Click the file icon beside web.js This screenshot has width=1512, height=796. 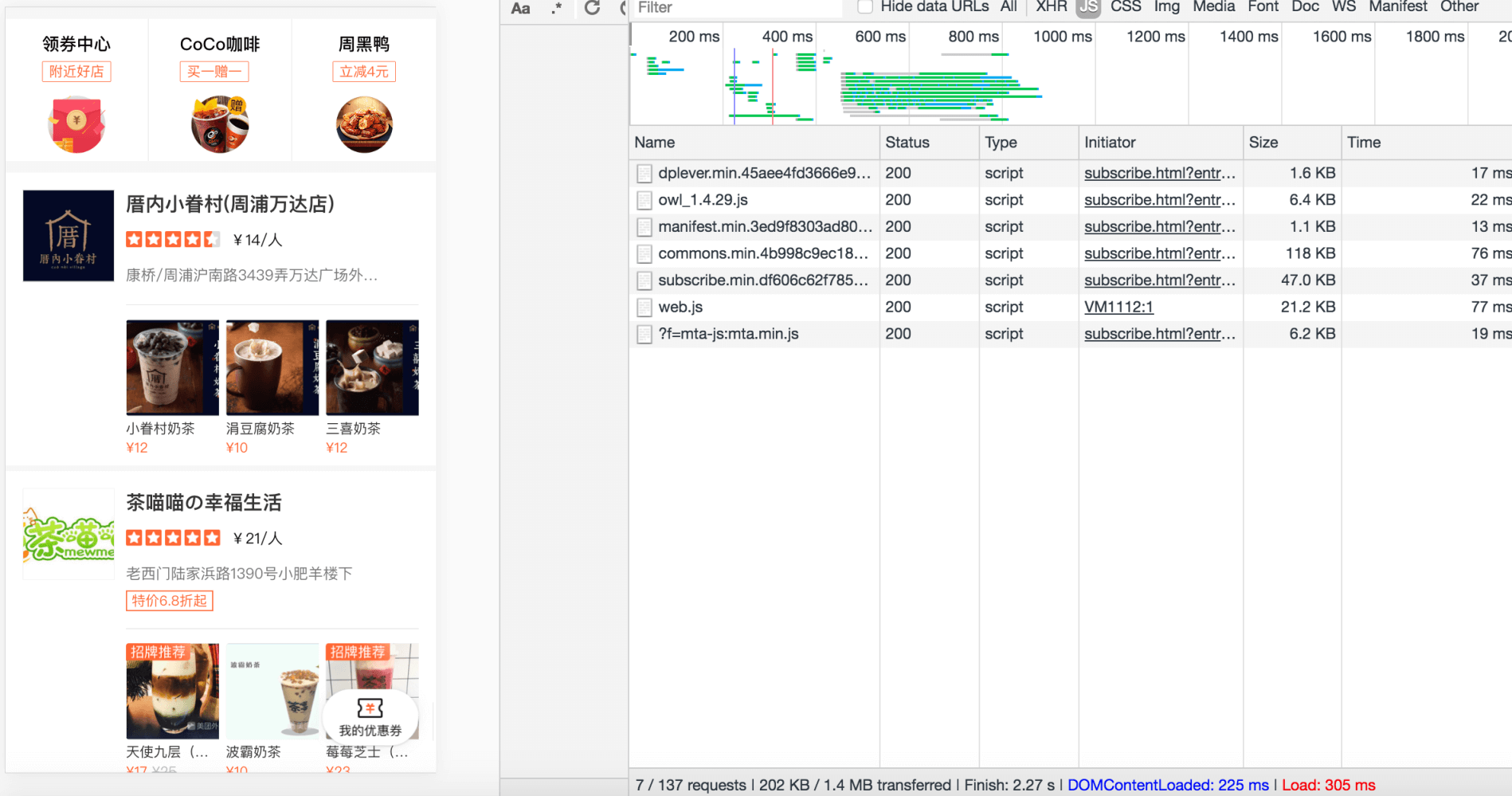pos(644,308)
